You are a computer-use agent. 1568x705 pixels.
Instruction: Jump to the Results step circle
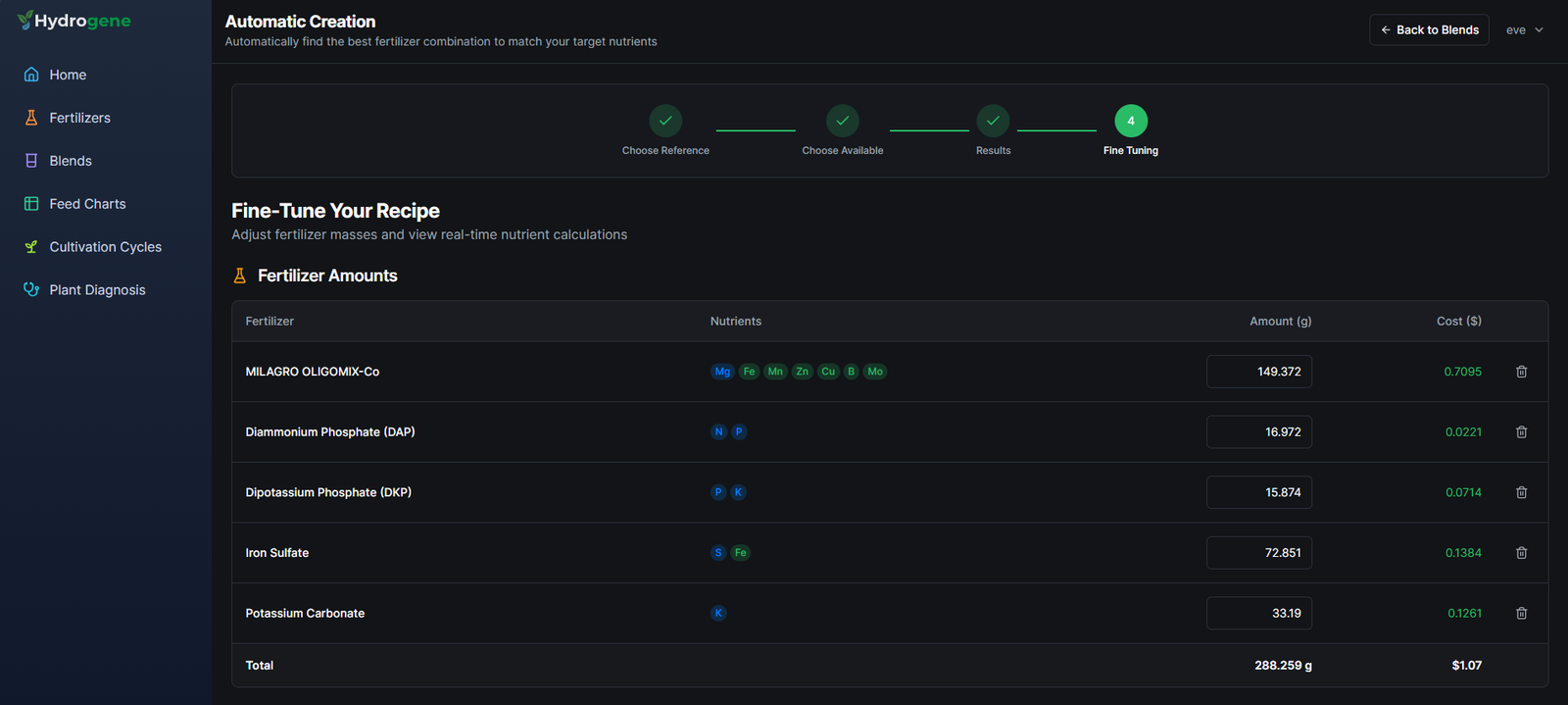click(993, 121)
